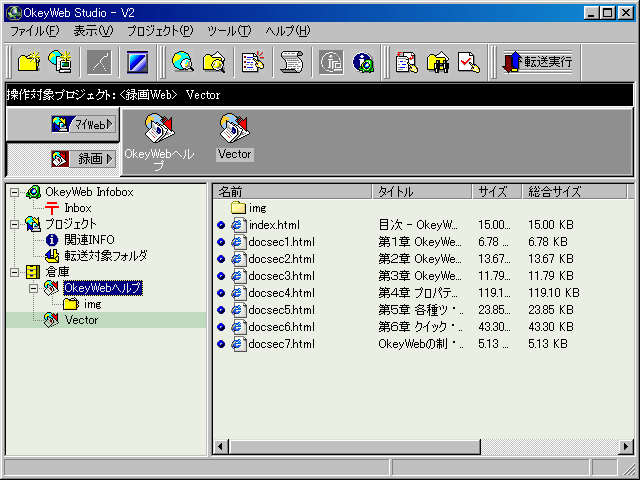Click the blue dot beside index.html
Screen dimensions: 640x480
(221, 225)
